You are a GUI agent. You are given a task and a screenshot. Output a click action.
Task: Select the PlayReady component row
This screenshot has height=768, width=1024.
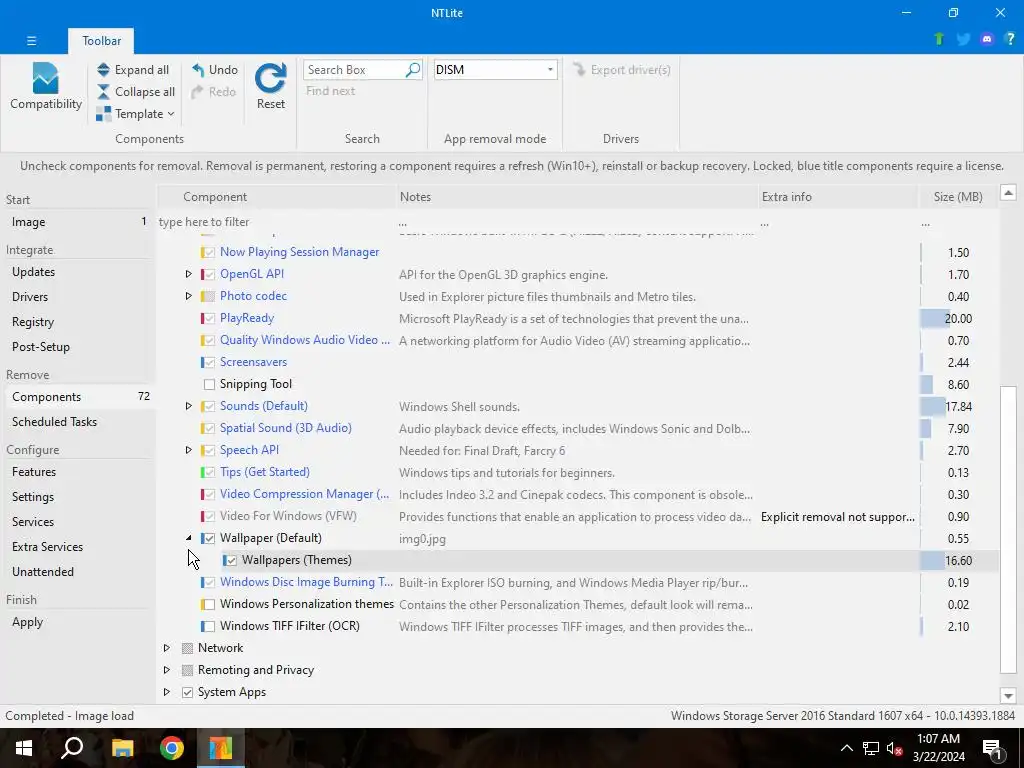tap(577, 319)
